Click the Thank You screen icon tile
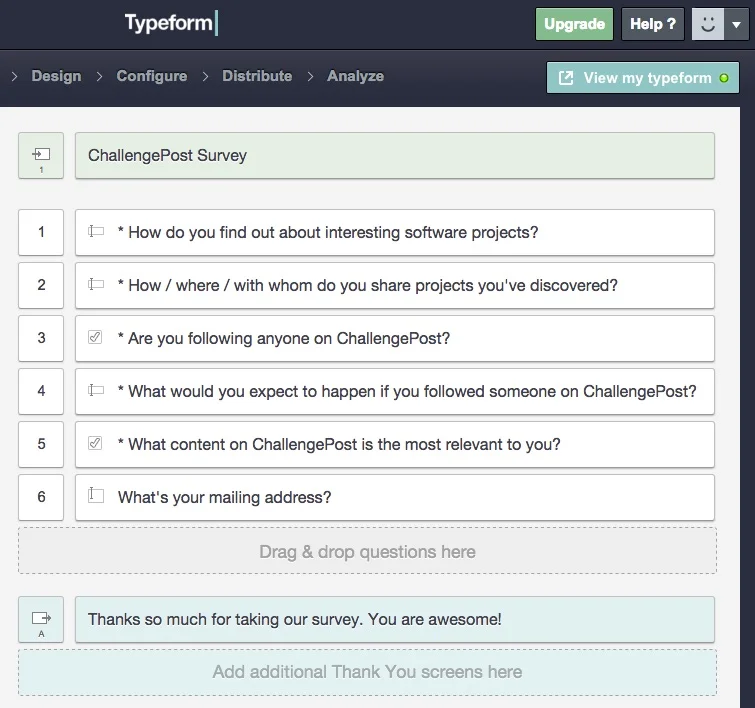Screen dimensions: 755x708 (41, 619)
